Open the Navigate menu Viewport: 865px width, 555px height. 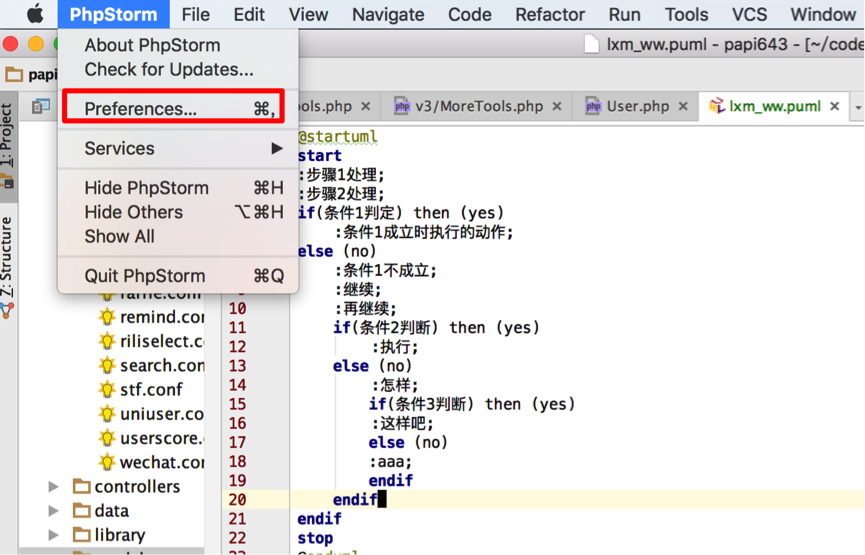[x=388, y=14]
